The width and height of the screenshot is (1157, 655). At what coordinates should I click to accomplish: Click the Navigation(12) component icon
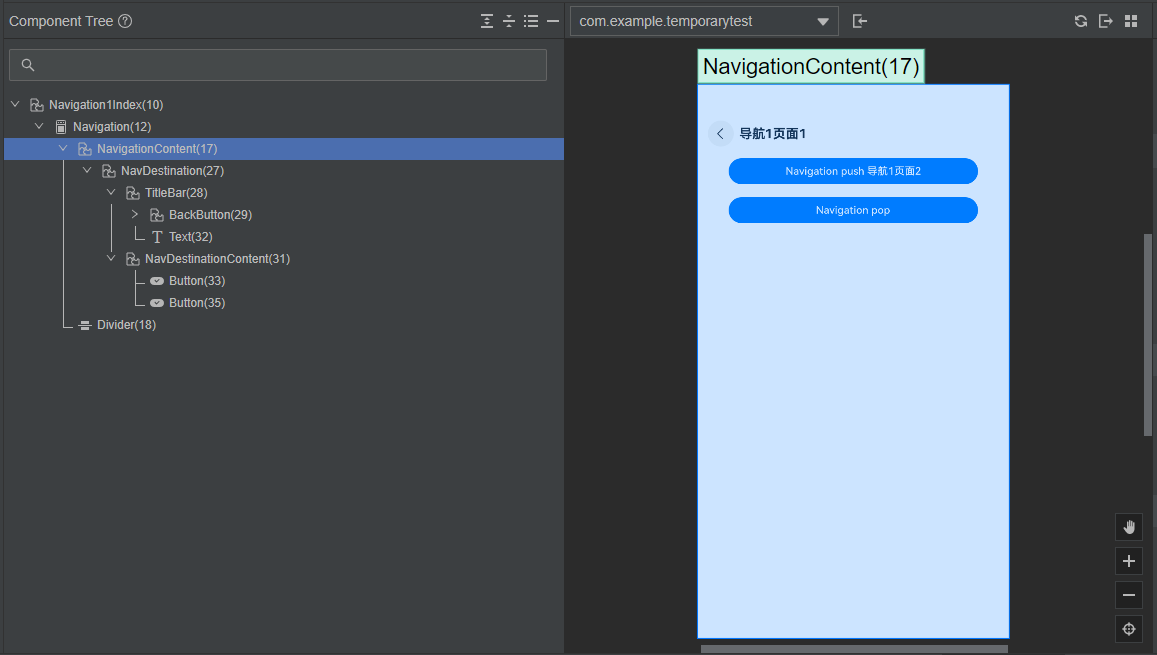(61, 127)
